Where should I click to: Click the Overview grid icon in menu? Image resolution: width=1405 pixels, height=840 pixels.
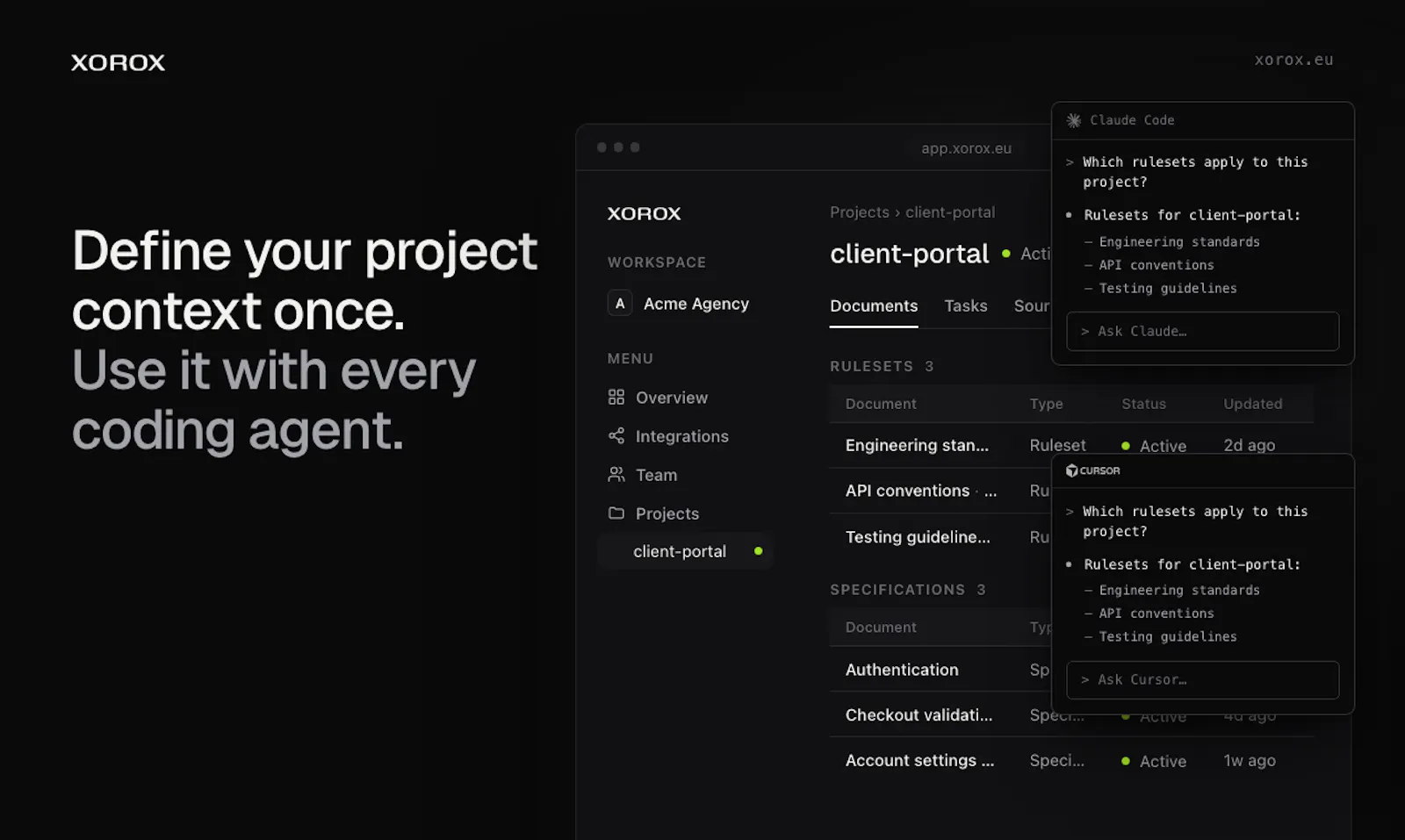[x=616, y=398]
